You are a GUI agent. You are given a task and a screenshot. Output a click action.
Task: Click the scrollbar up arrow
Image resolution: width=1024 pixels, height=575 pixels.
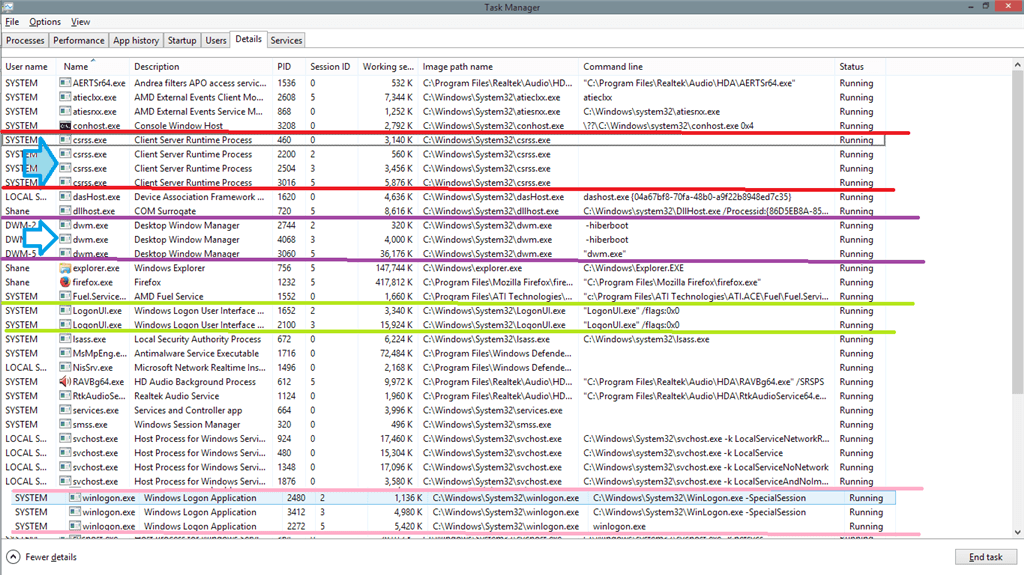[x=1017, y=65]
